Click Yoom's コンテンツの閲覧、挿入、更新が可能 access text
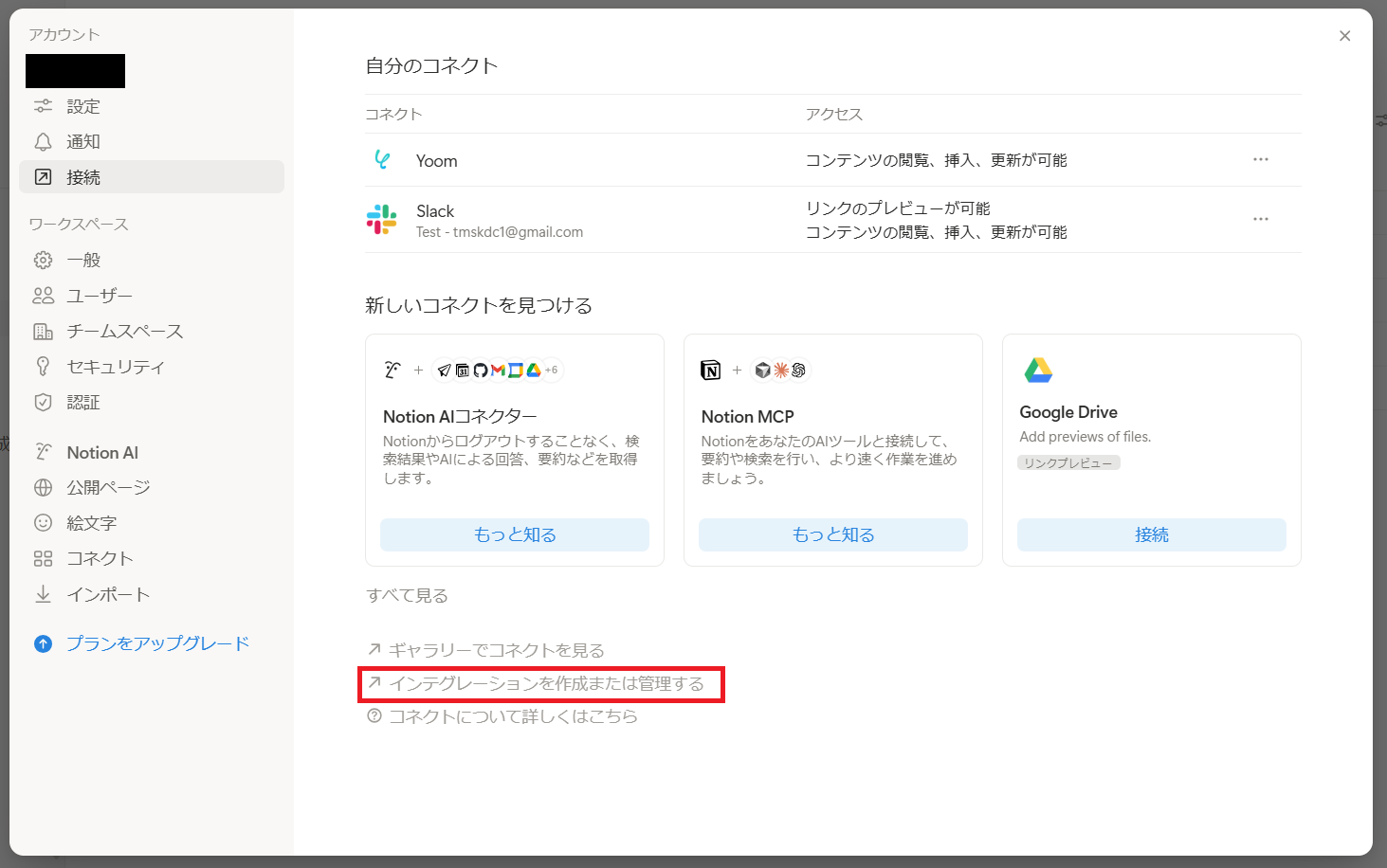This screenshot has height=868, width=1387. (x=937, y=160)
